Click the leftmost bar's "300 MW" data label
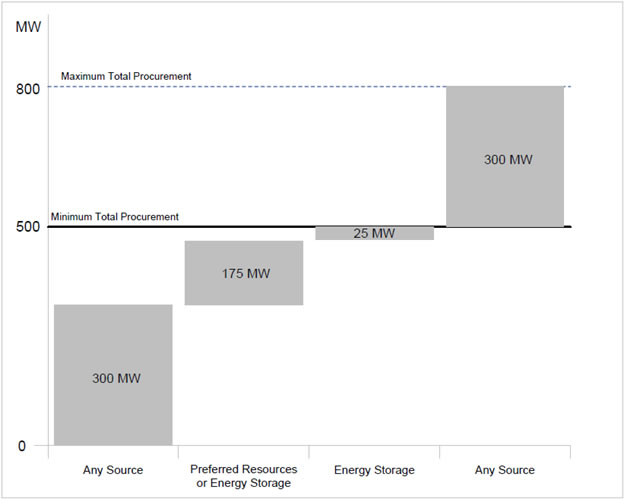 pos(116,378)
